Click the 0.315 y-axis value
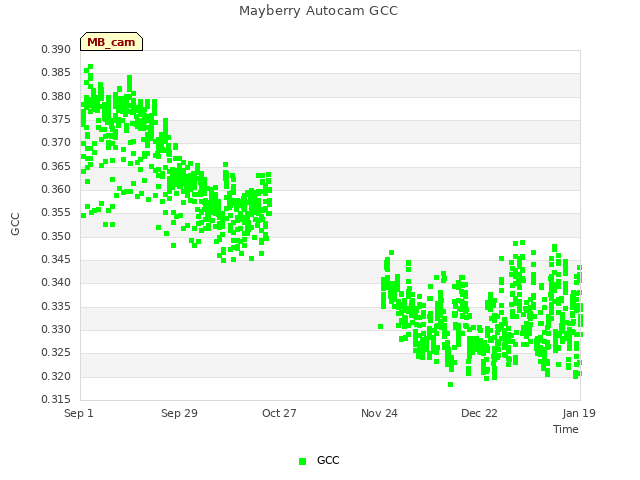This screenshot has width=640, height=480. [56, 399]
